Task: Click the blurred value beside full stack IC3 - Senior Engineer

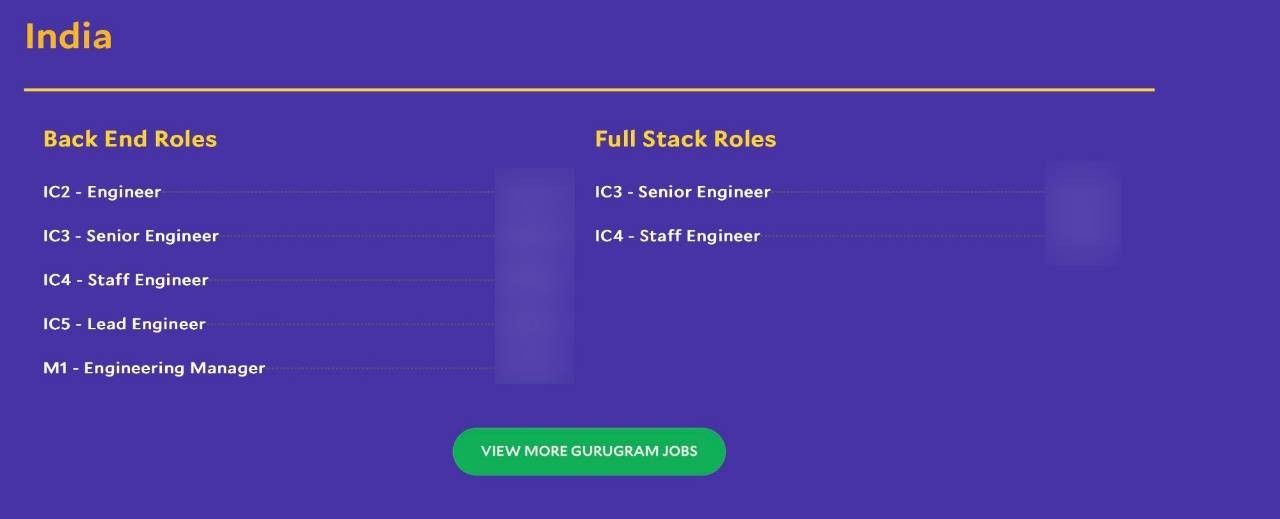Action: coord(1084,192)
